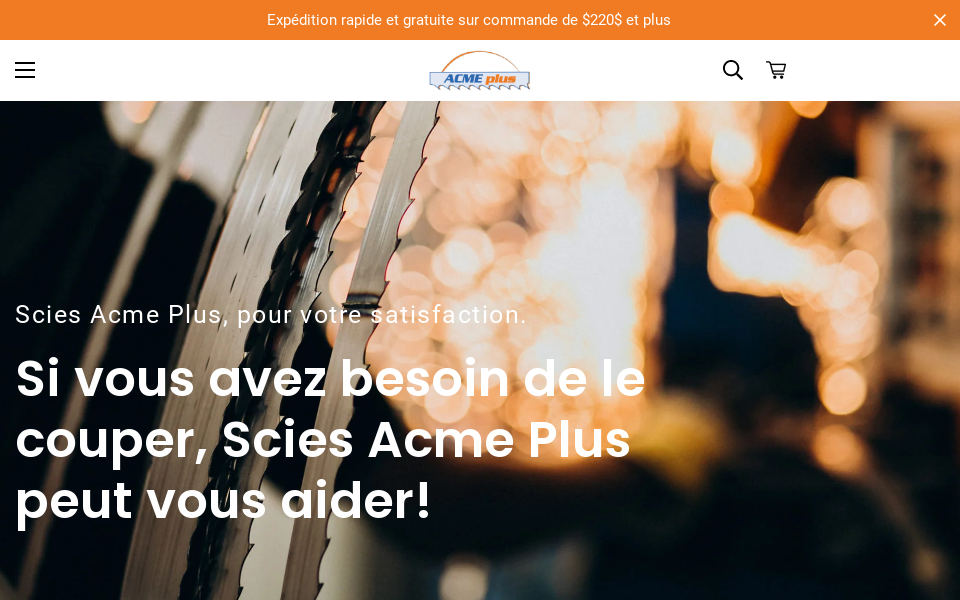960x600 pixels.
Task: Click the saw-tooth blade under the logo
Action: click(479, 88)
